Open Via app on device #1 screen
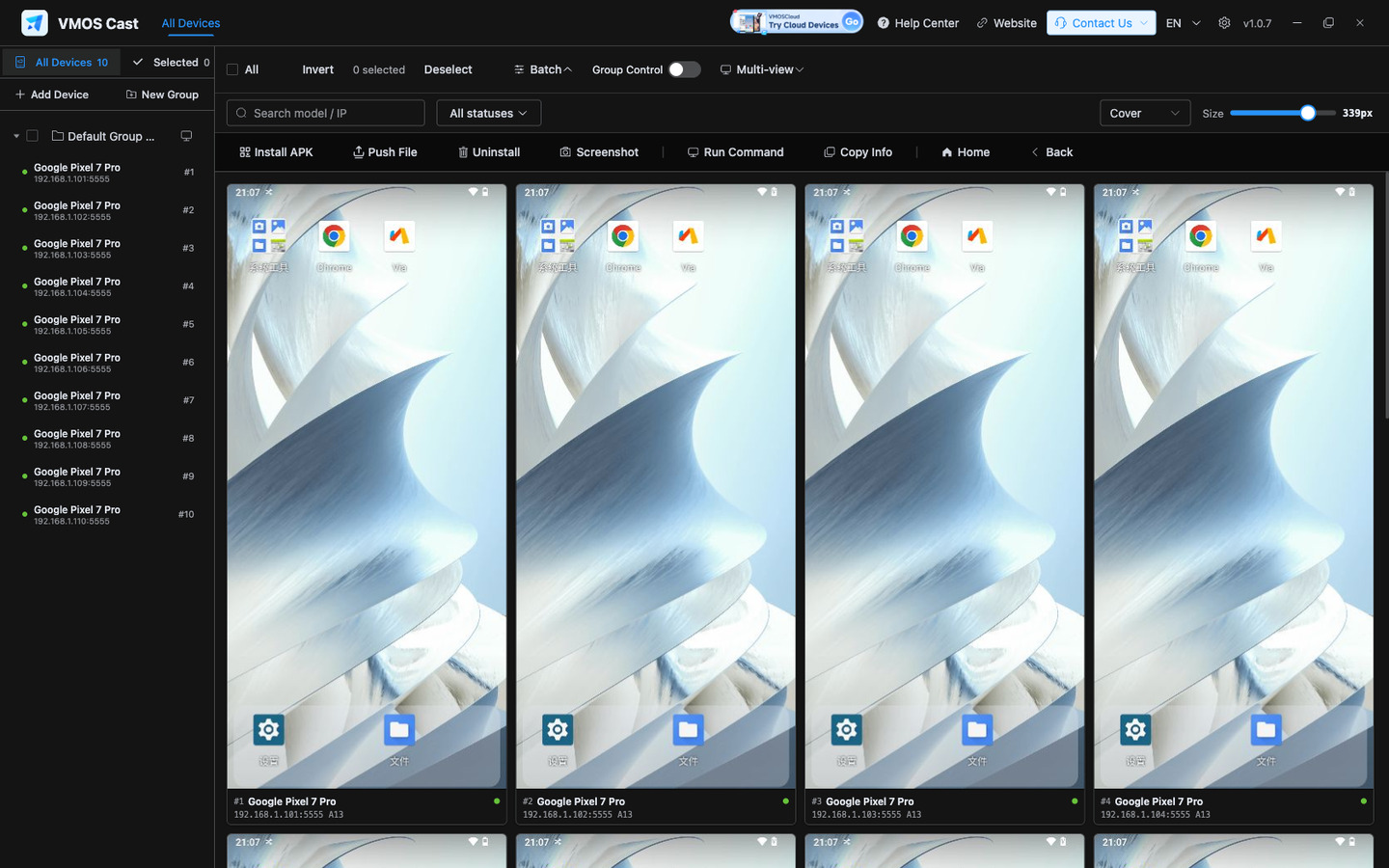Image resolution: width=1389 pixels, height=868 pixels. tap(399, 236)
